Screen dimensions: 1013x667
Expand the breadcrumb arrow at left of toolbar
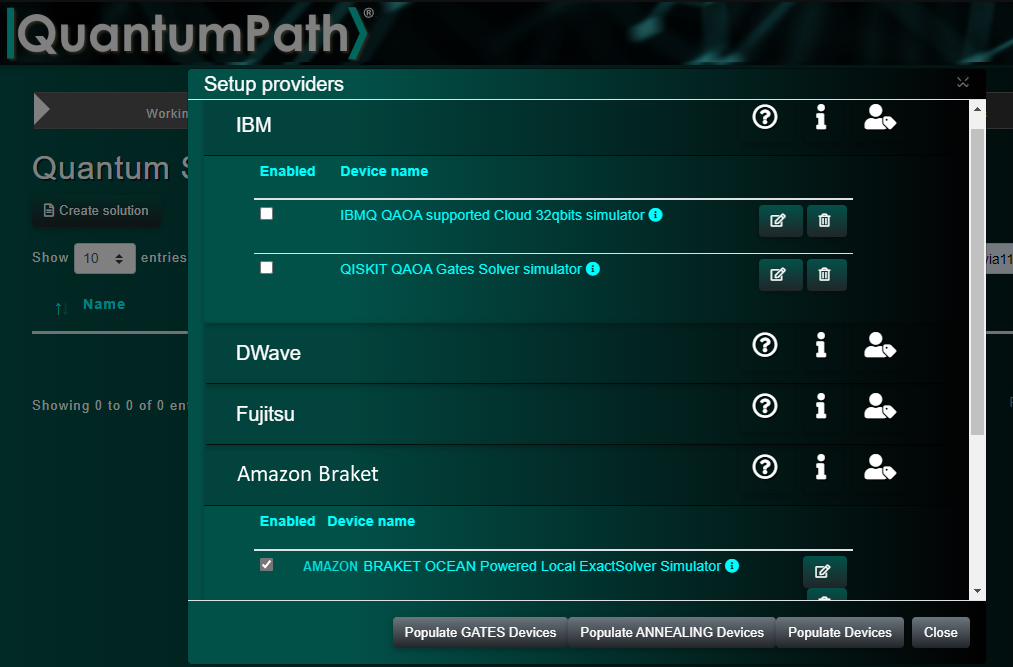click(42, 109)
